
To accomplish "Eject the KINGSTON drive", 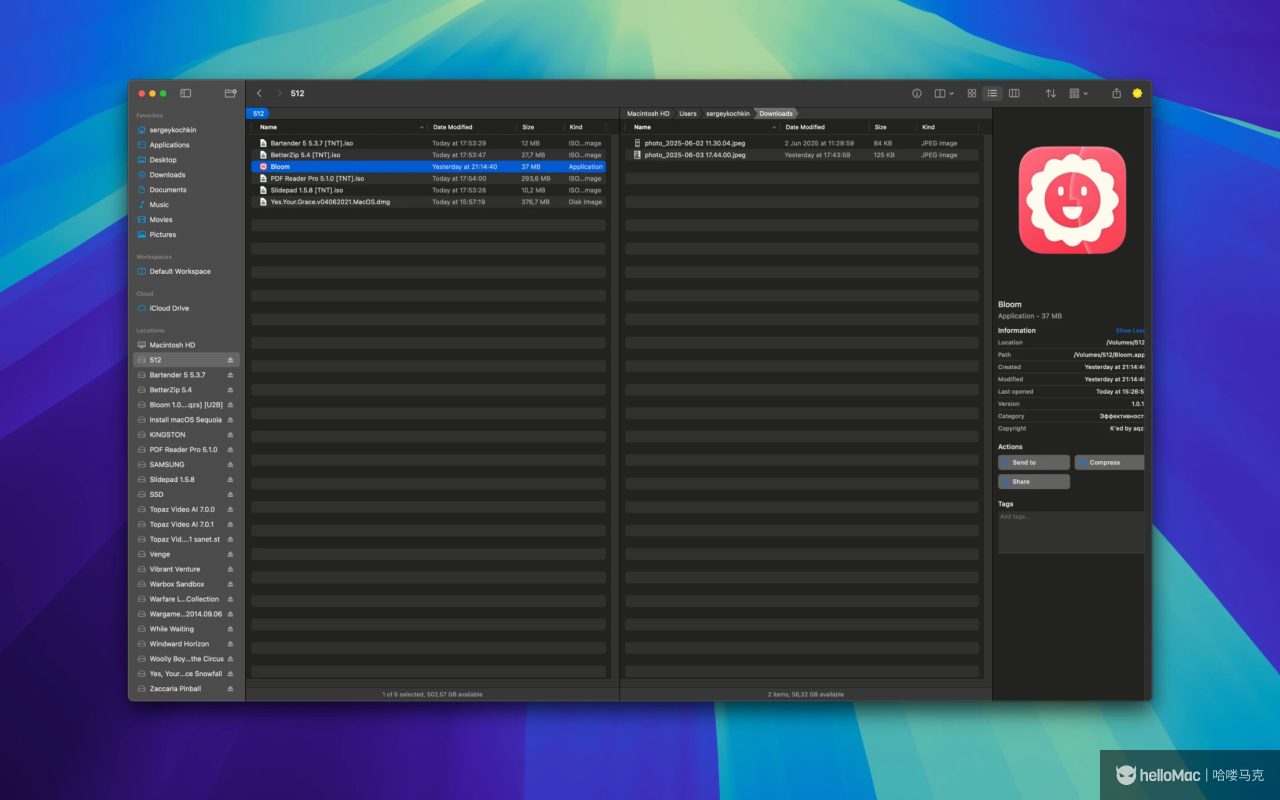I will point(230,435).
